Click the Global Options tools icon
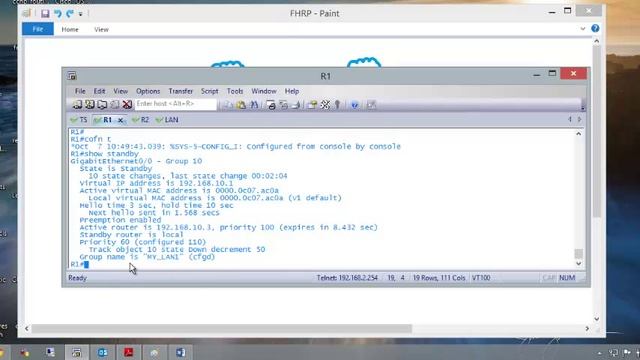The height and width of the screenshot is (360, 640). [325, 105]
